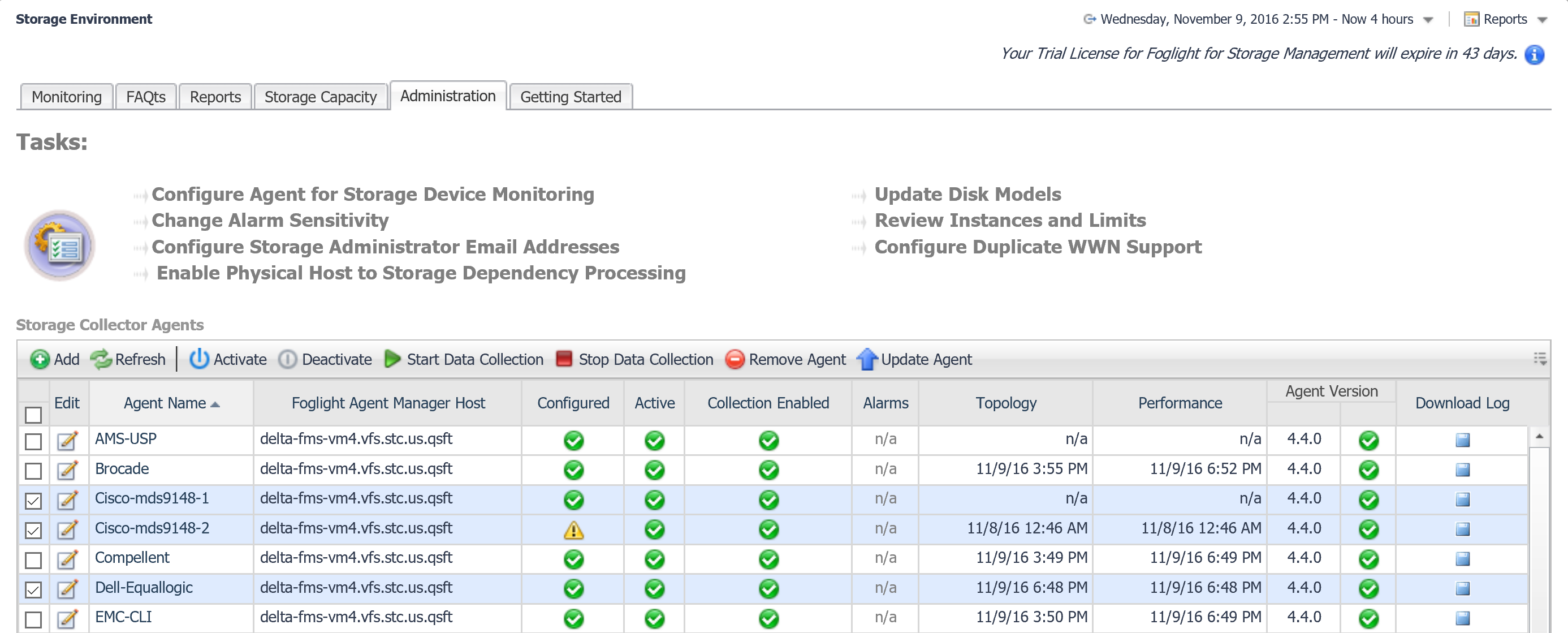
Task: Click the Remove Agent icon
Action: tap(735, 360)
